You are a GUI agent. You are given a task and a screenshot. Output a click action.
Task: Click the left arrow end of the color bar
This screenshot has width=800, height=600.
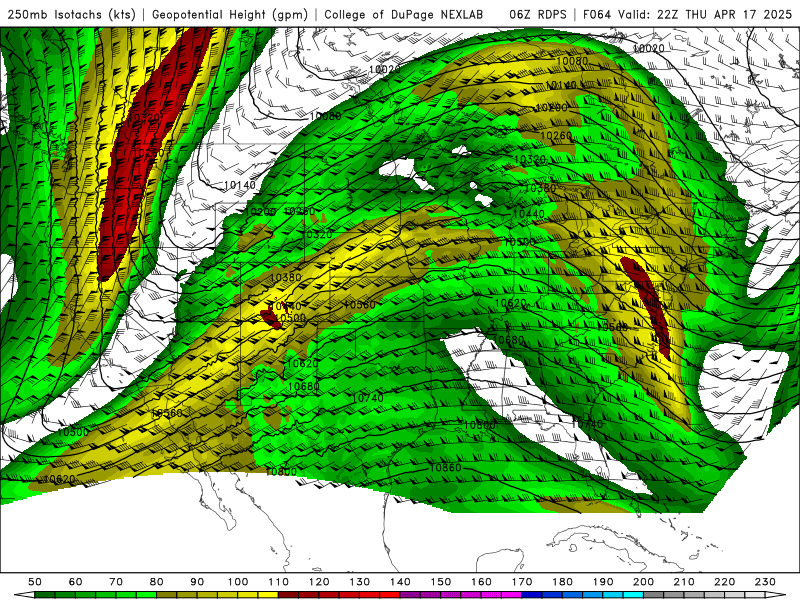24,595
